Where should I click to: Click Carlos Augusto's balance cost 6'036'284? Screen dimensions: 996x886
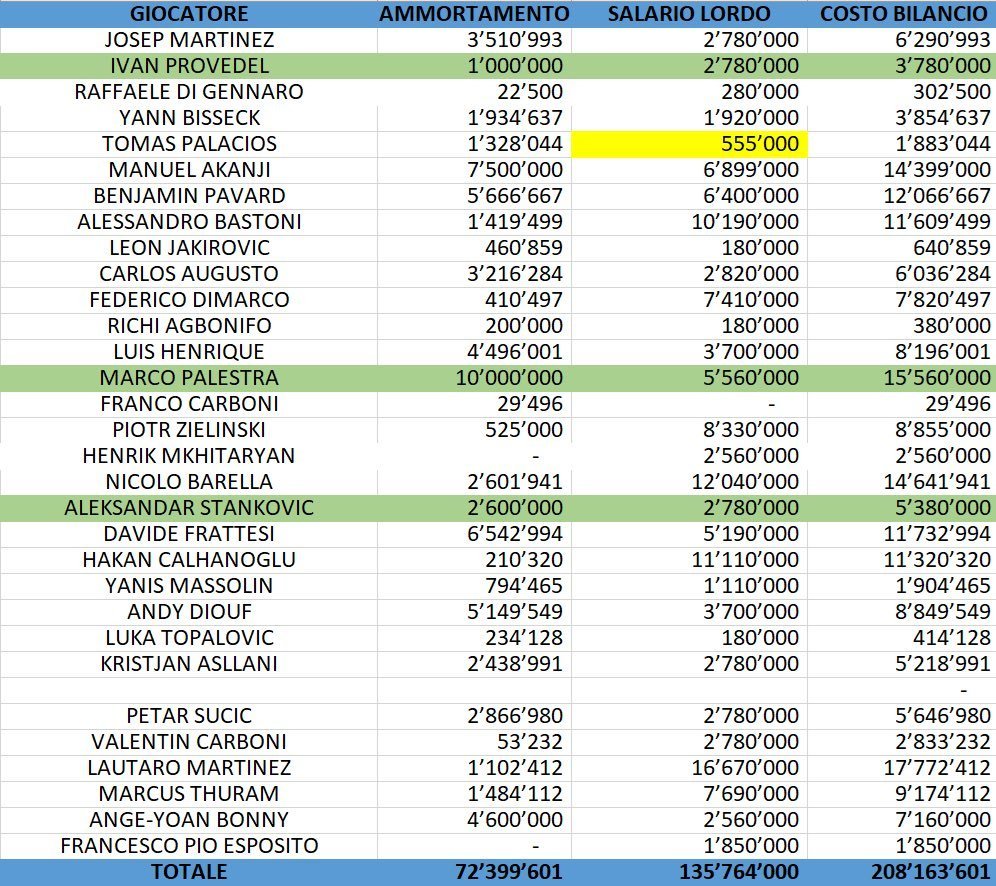902,274
